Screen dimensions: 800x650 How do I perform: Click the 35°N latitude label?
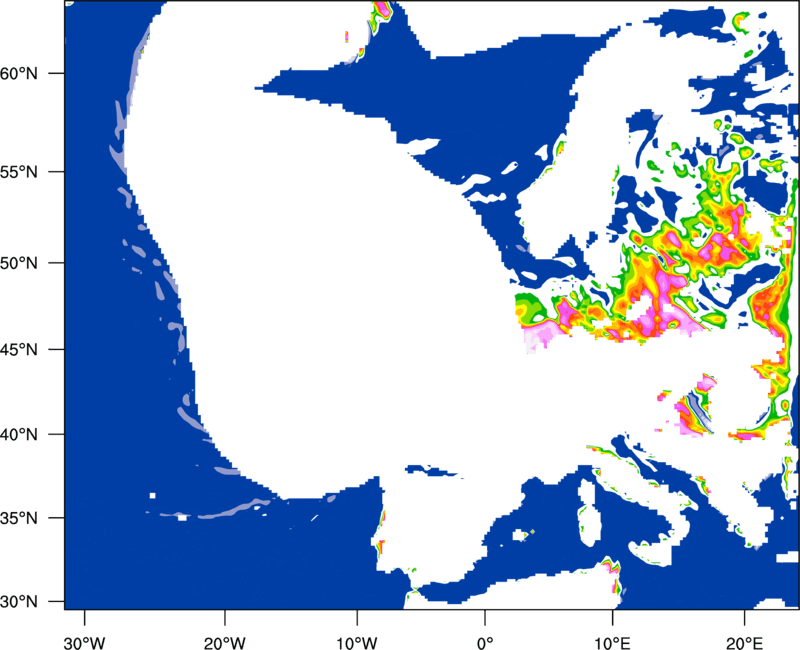click(x=19, y=518)
